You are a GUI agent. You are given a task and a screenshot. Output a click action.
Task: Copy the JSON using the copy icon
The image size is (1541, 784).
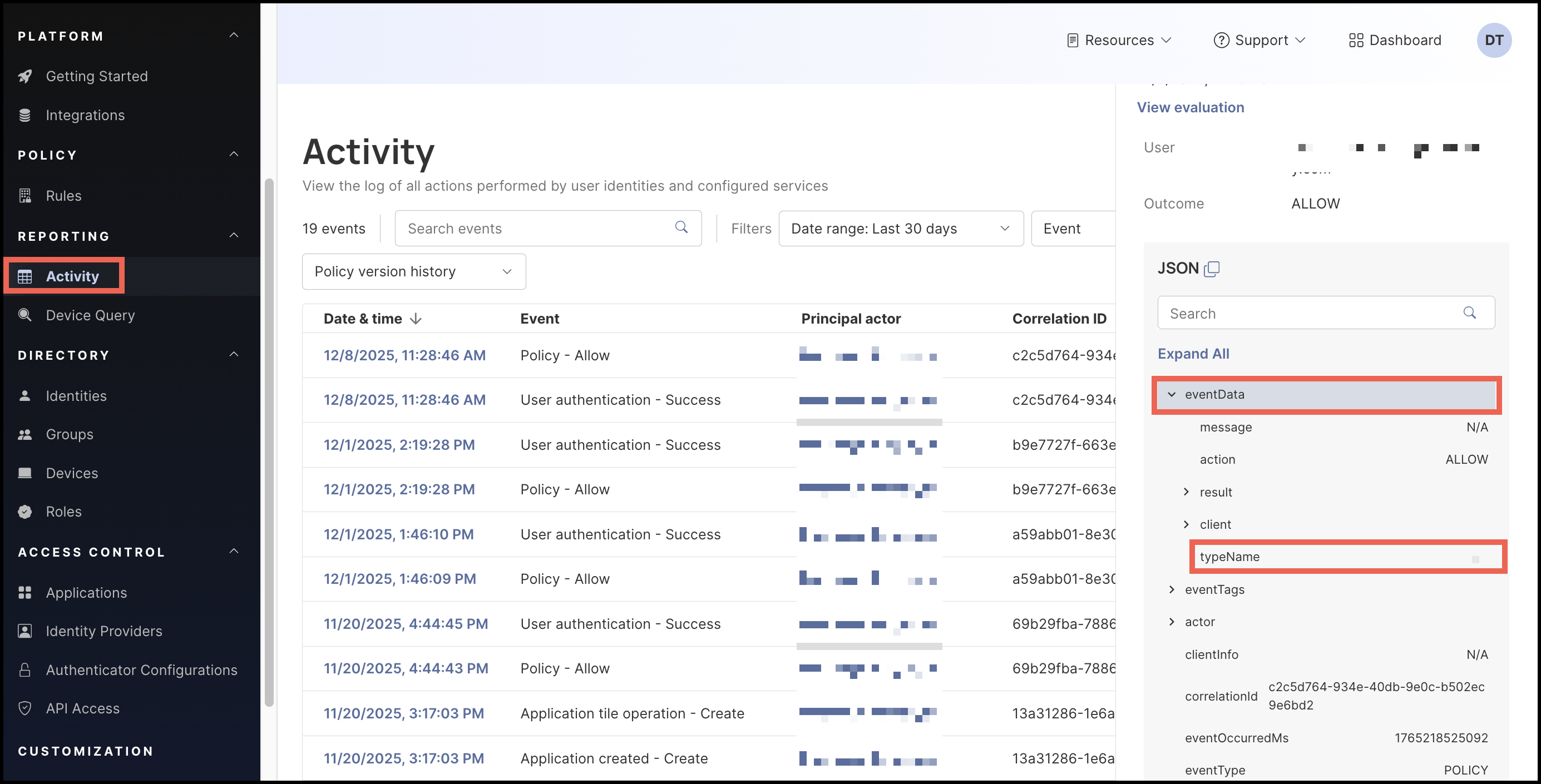pyautogui.click(x=1212, y=269)
